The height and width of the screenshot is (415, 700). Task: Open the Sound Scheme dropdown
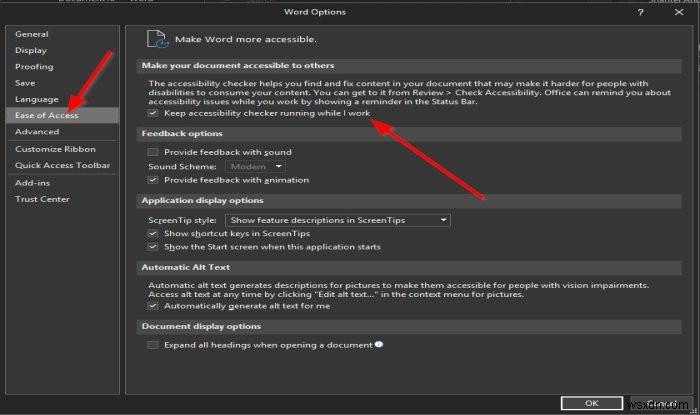(x=255, y=166)
